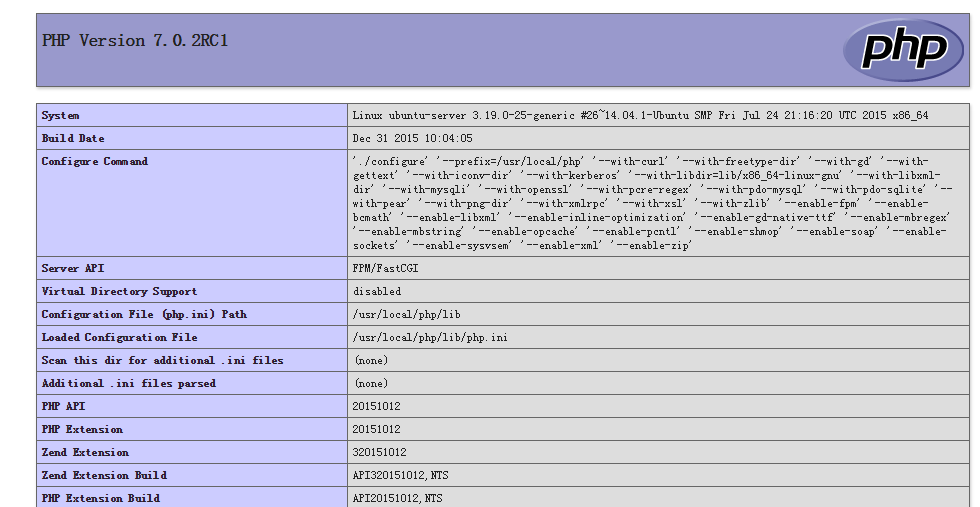Screen dimensions: 980x507
Task: Click the 'disabled' value for Virtual Directory
Action: [x=377, y=291]
